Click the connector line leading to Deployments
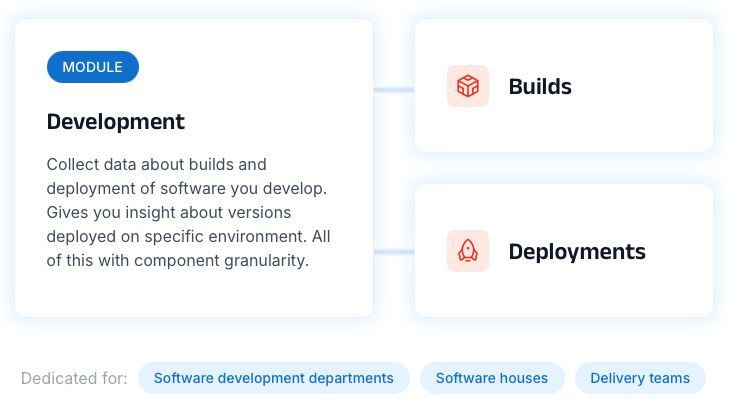The height and width of the screenshot is (406, 734). coord(394,252)
